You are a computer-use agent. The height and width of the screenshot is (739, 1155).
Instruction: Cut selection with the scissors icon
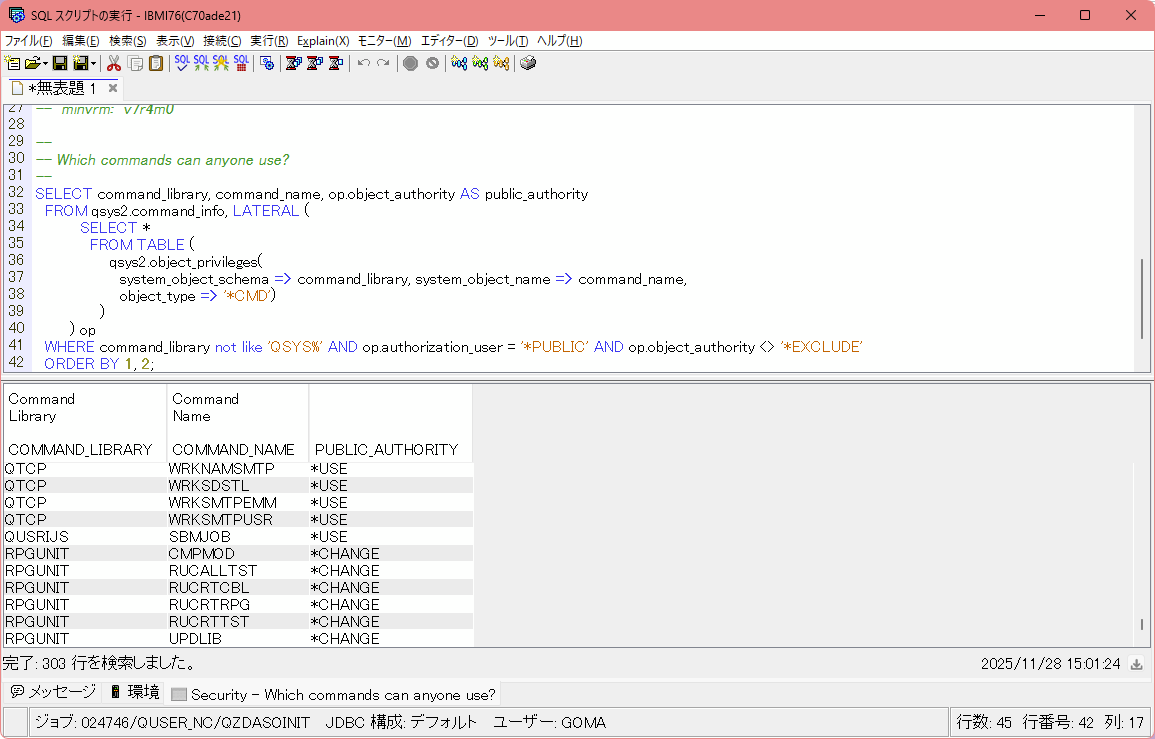(114, 63)
